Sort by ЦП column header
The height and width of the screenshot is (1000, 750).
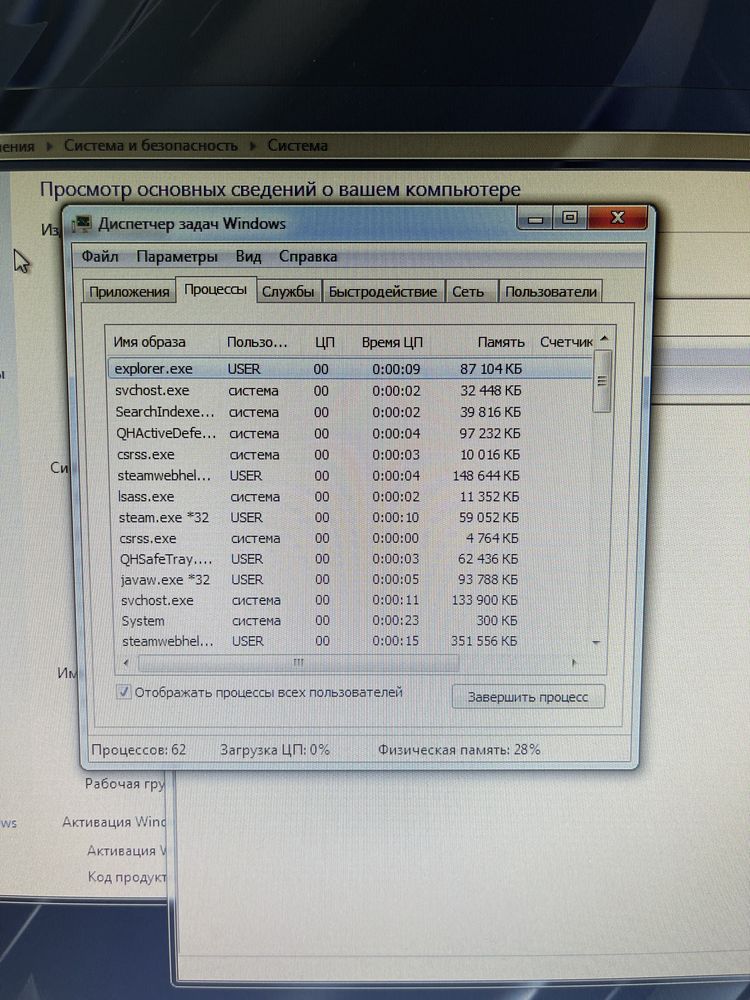point(325,342)
